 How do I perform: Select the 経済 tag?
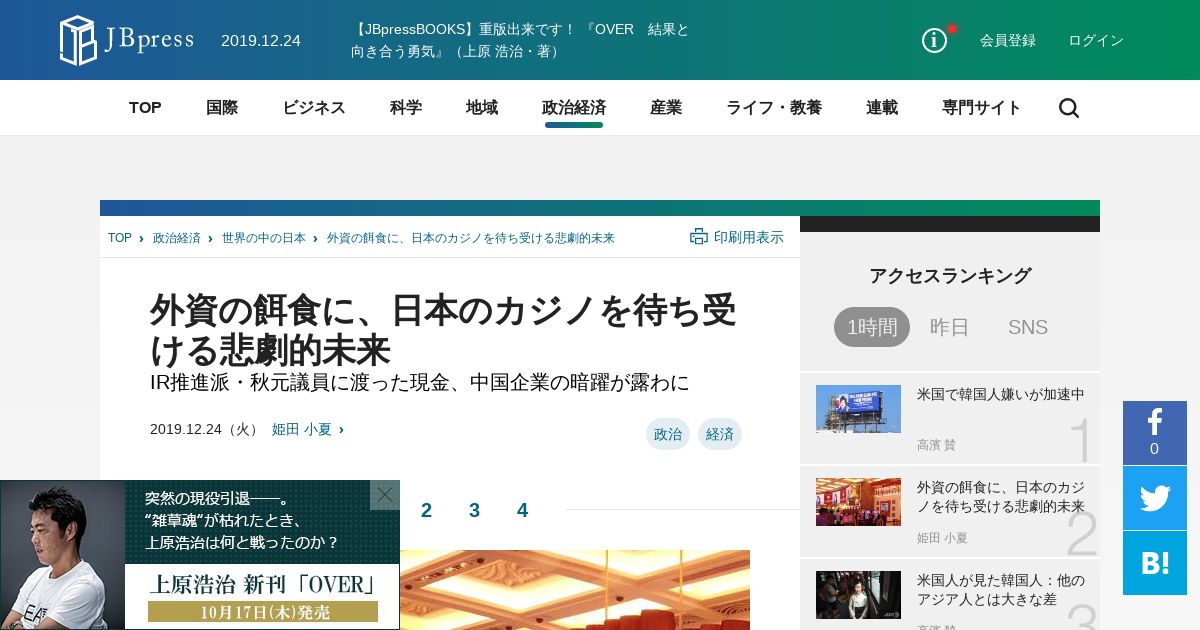click(720, 434)
